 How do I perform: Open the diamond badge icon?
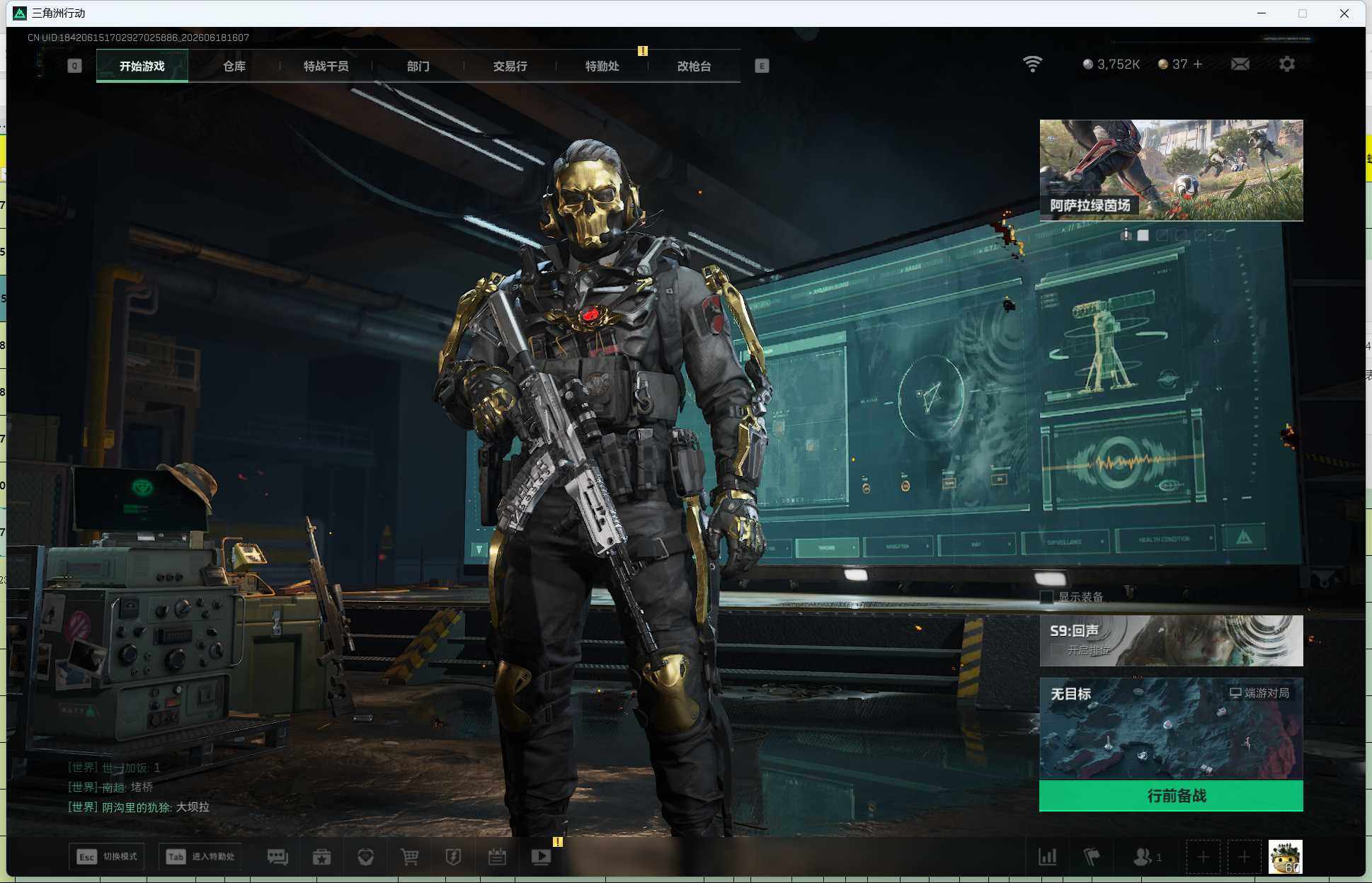coord(366,857)
